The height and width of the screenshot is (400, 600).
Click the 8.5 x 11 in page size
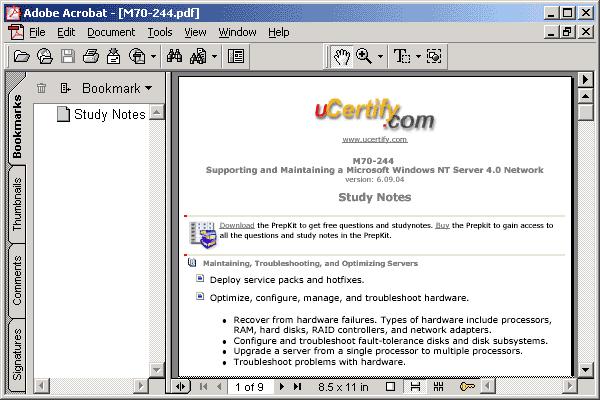pos(343,387)
